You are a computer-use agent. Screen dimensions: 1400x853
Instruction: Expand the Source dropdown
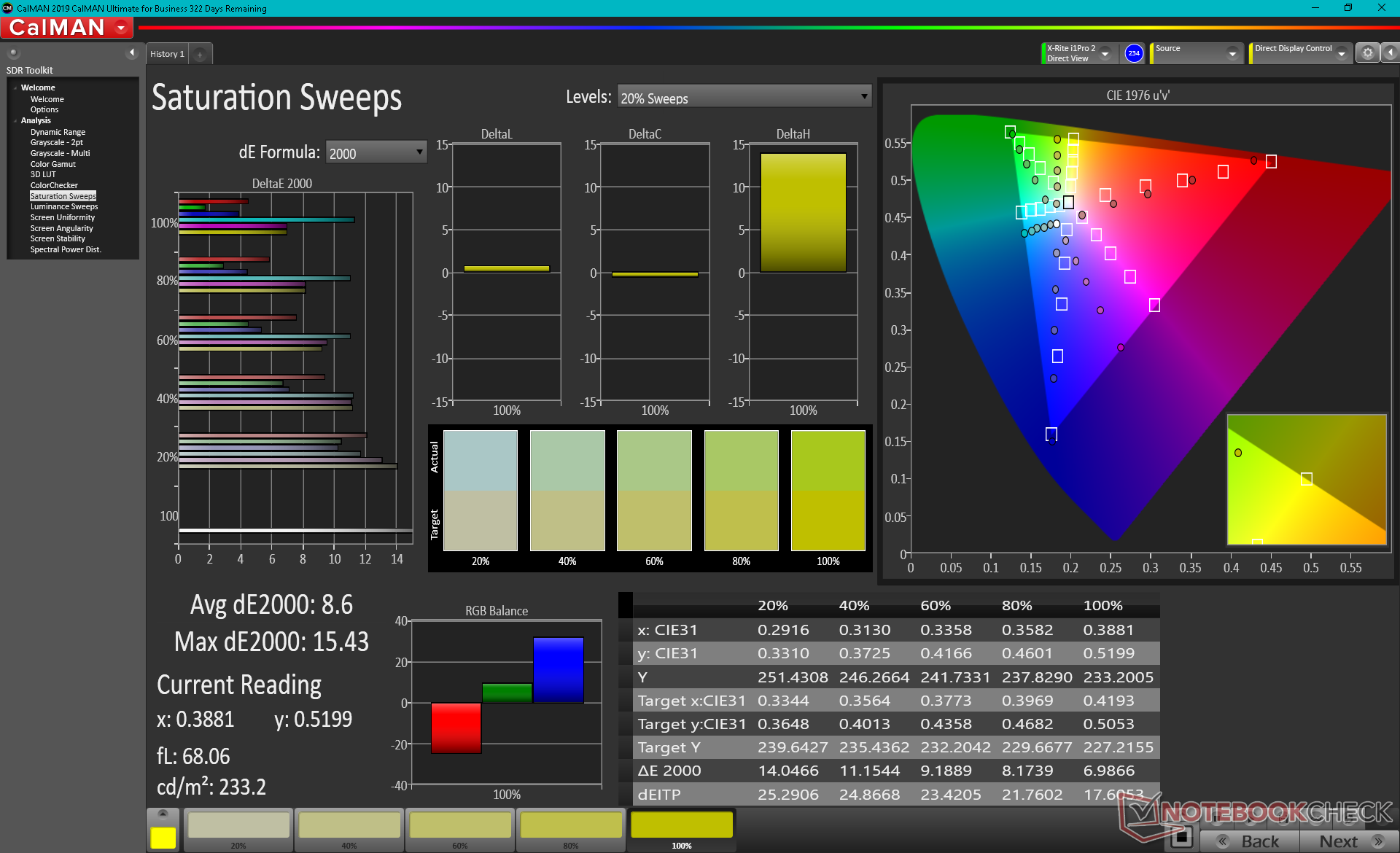tap(1232, 53)
